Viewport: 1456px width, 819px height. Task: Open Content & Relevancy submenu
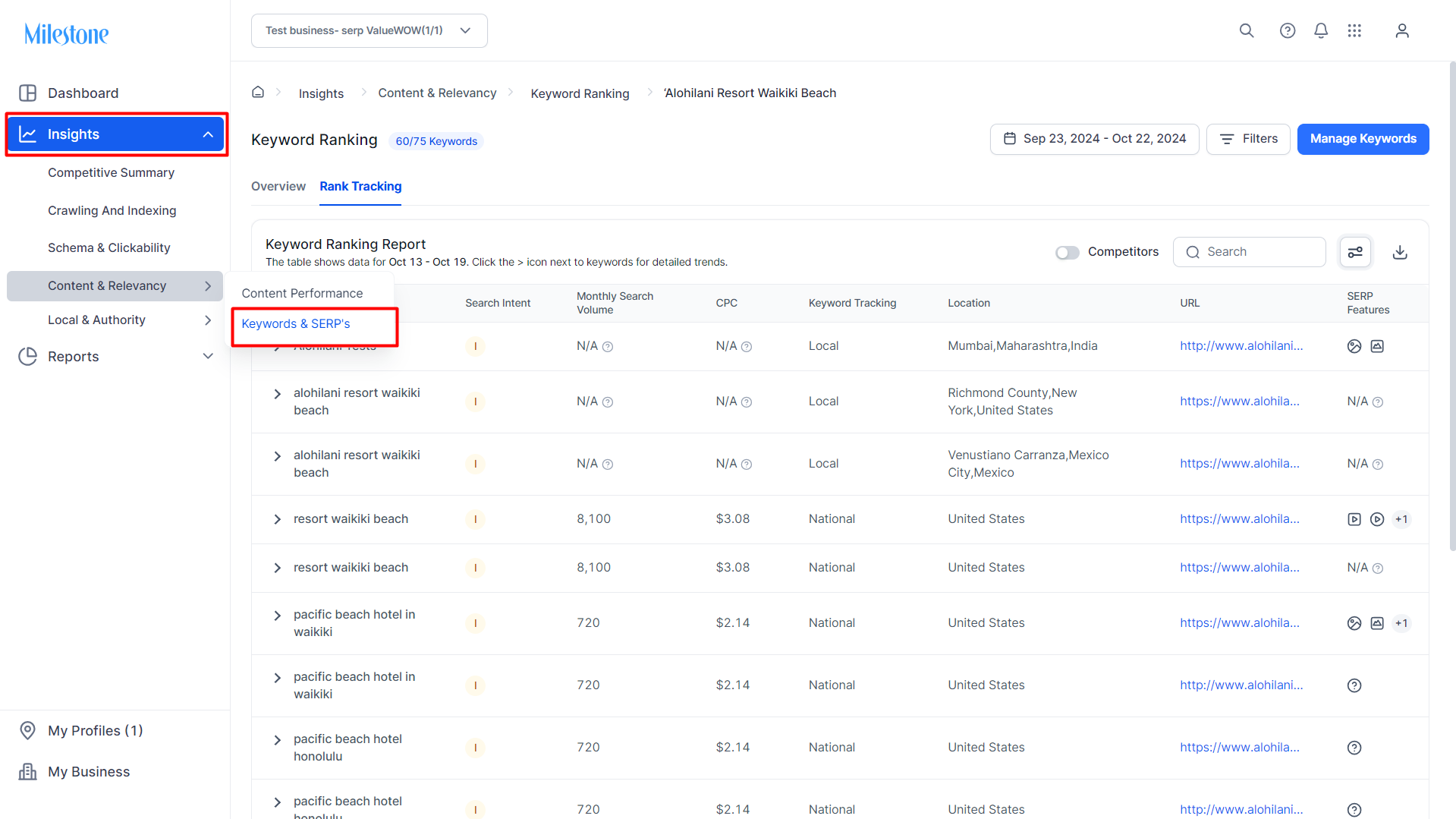click(x=115, y=286)
